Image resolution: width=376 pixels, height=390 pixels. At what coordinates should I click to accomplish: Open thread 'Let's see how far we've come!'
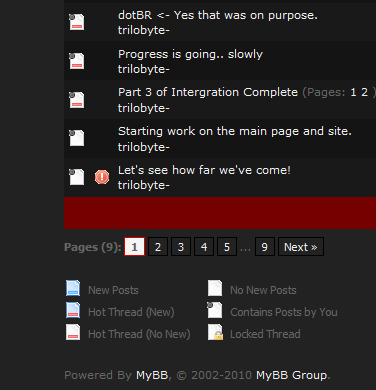(204, 170)
